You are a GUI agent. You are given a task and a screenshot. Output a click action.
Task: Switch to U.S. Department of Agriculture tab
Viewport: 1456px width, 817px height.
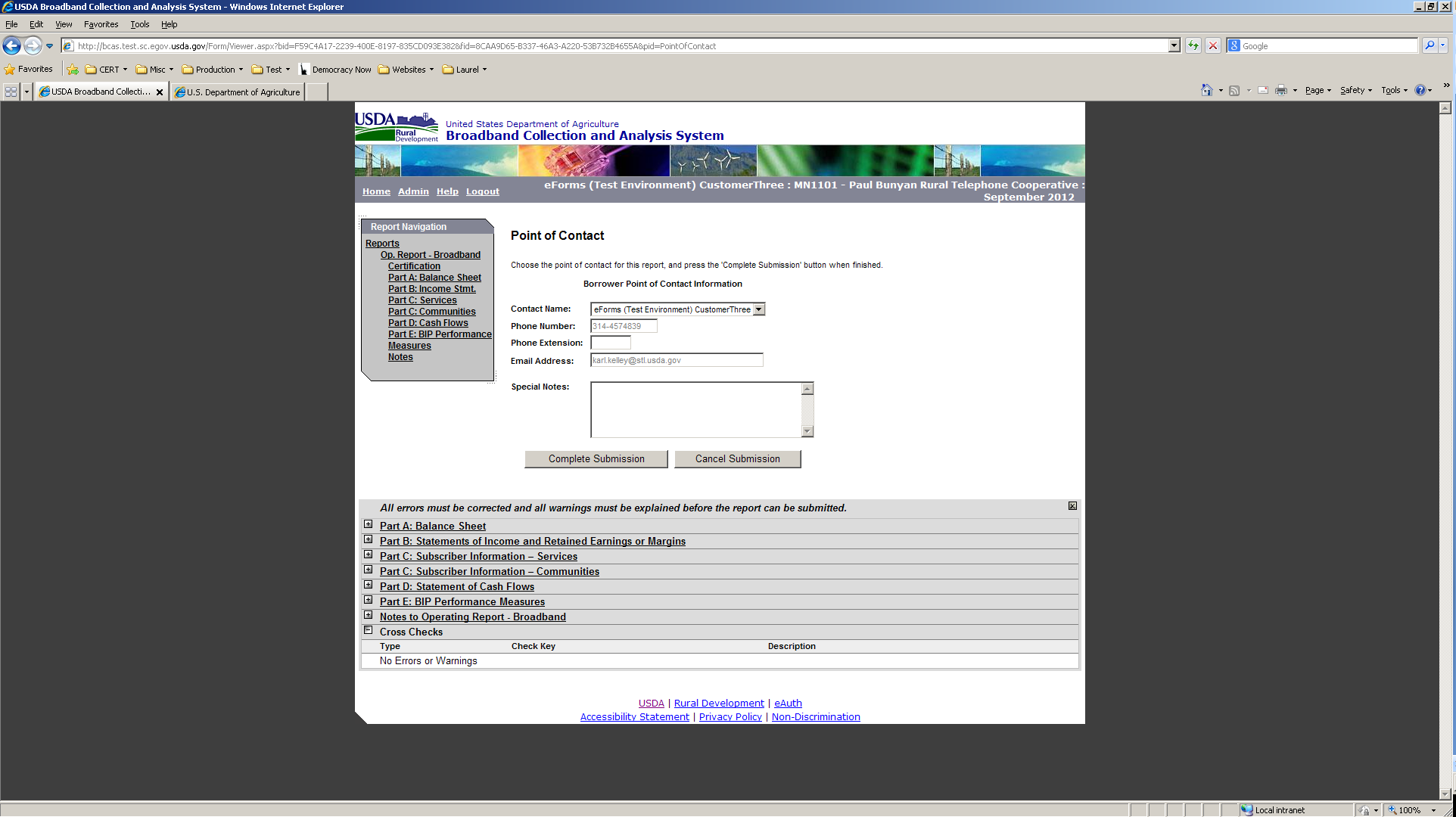point(238,92)
